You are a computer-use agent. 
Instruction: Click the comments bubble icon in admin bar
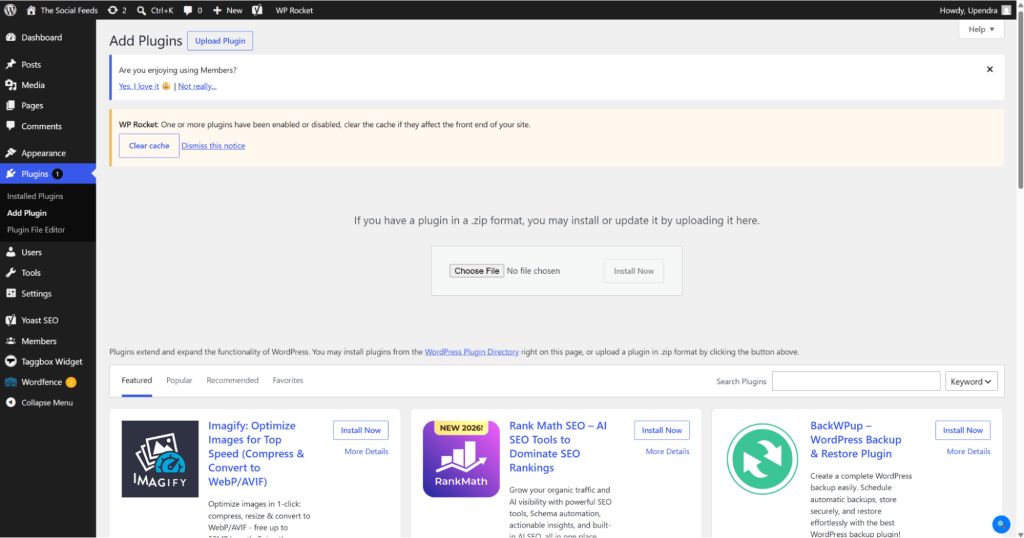[188, 10]
